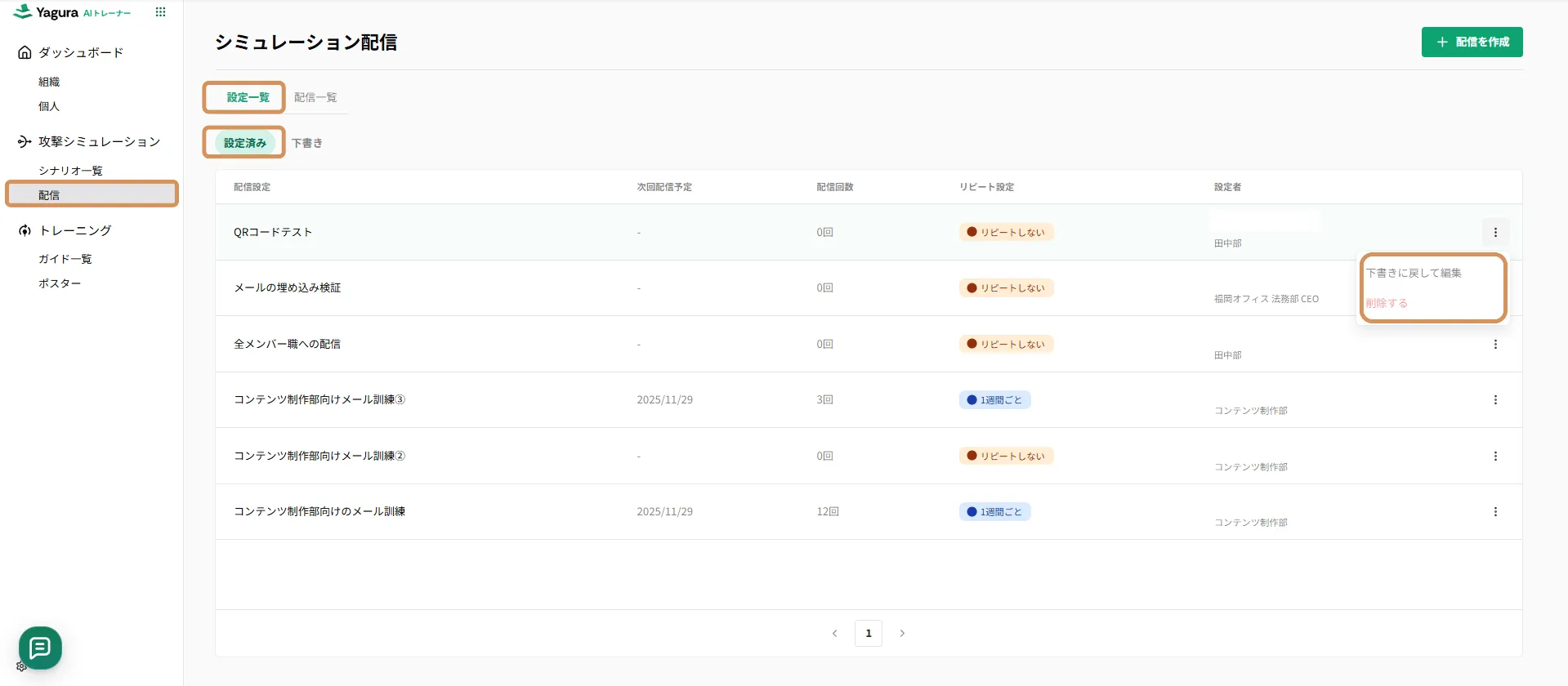1568x686 pixels.
Task: Choose 削除する from the menu
Action: pos(1387,303)
